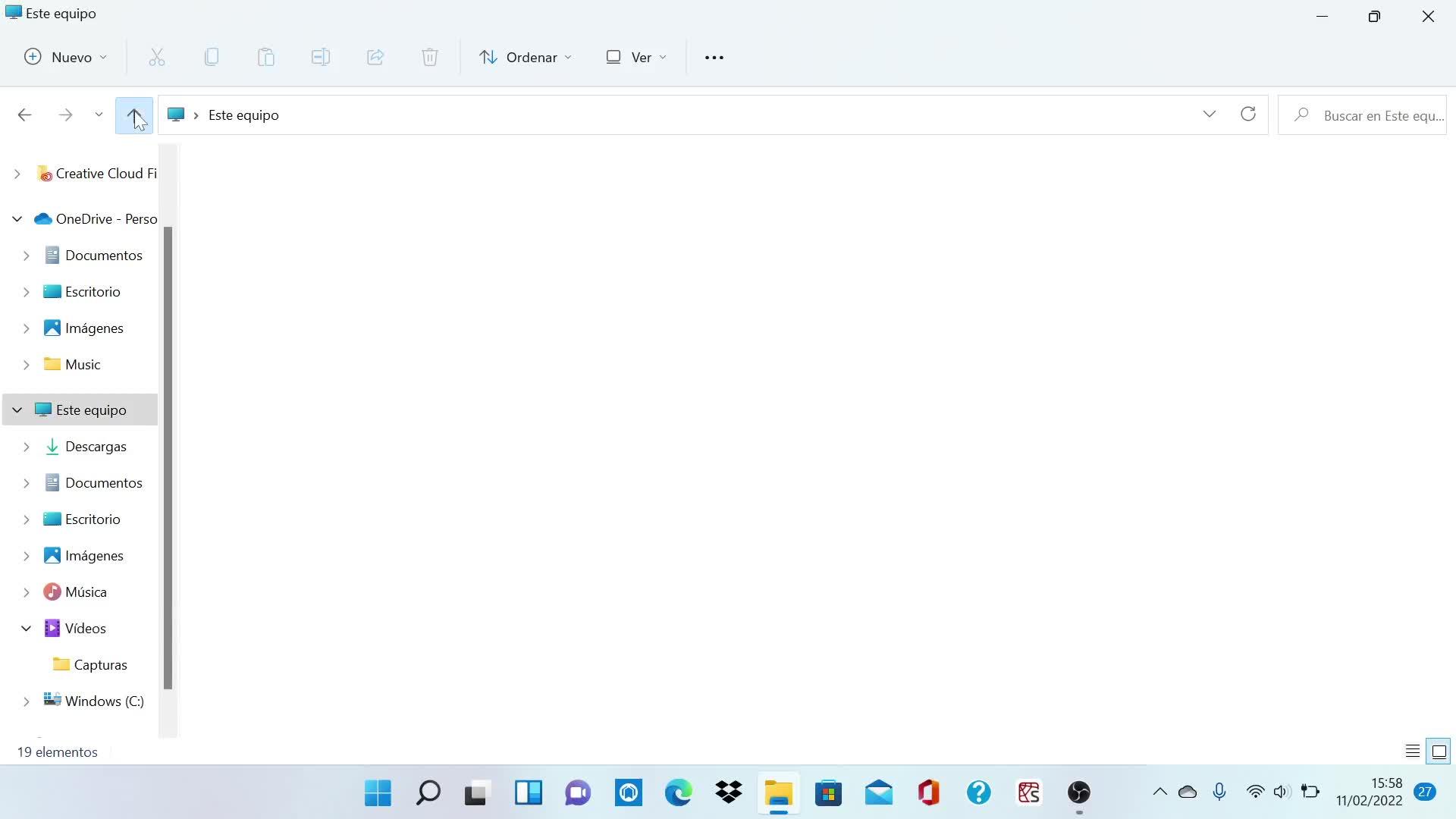The width and height of the screenshot is (1456, 819).
Task: Open Dropbox from the taskbar
Action: (729, 793)
